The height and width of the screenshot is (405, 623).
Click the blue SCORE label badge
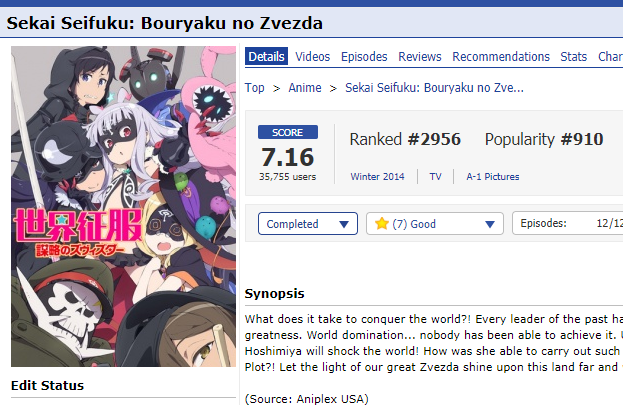point(288,132)
